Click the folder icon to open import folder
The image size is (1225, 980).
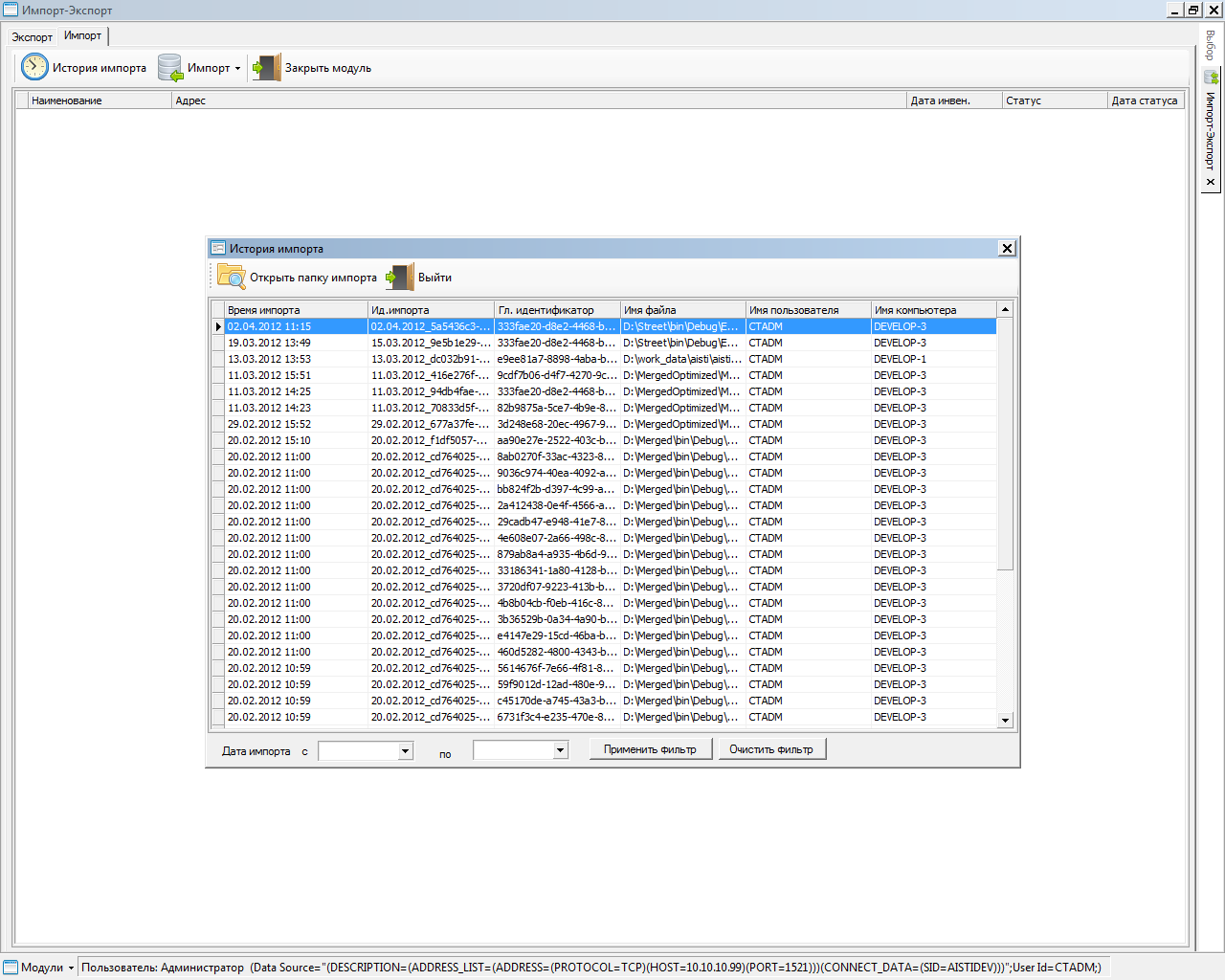[x=232, y=277]
